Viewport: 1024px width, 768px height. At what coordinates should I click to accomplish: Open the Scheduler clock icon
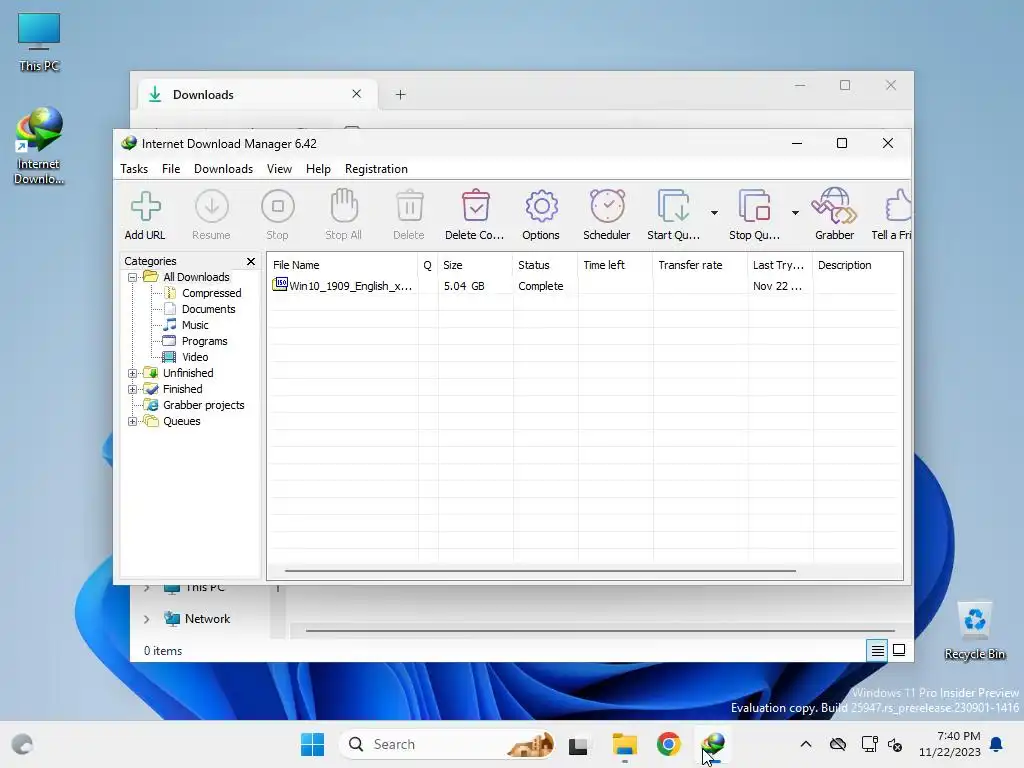[x=607, y=206]
